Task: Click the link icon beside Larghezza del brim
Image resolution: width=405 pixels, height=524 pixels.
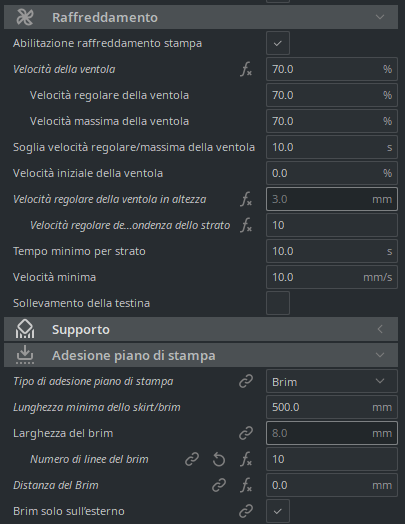Action: 246,433
